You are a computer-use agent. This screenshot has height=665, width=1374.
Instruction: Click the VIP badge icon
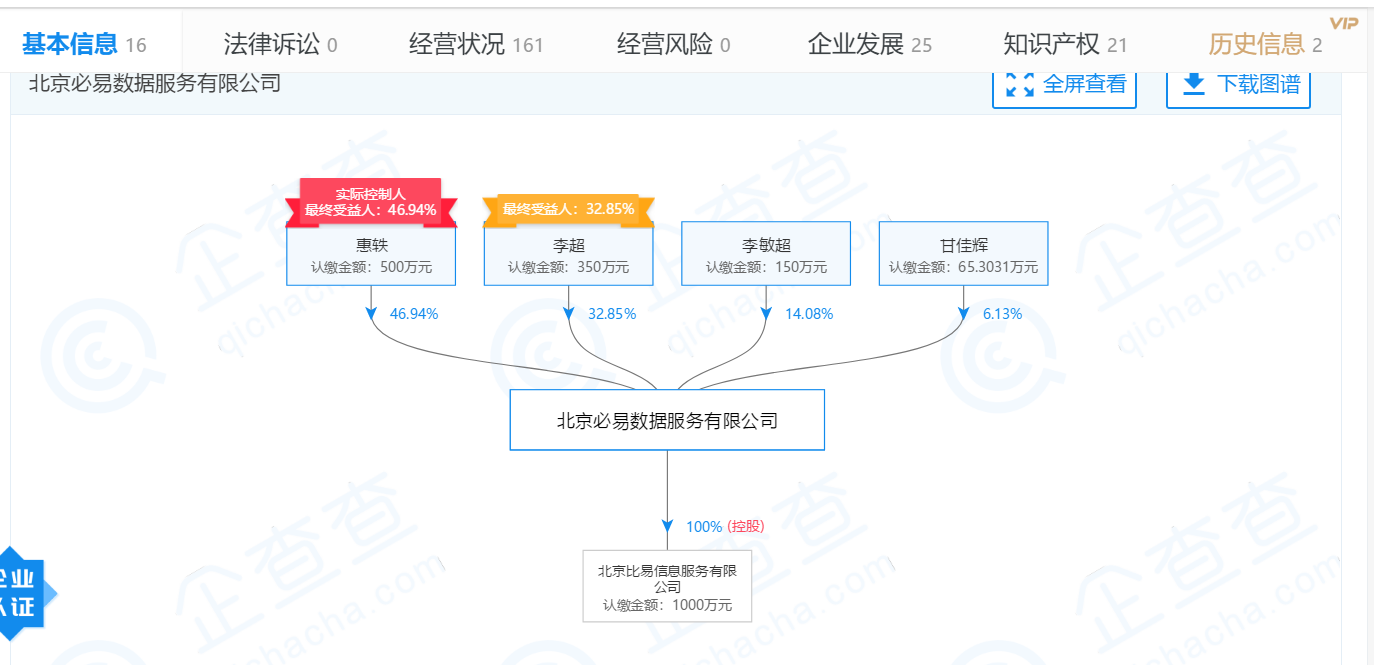pos(1343,24)
